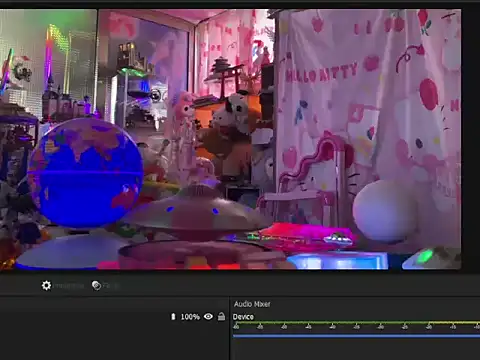Click the Audio Mixer panel title
The image size is (480, 360).
point(252,304)
